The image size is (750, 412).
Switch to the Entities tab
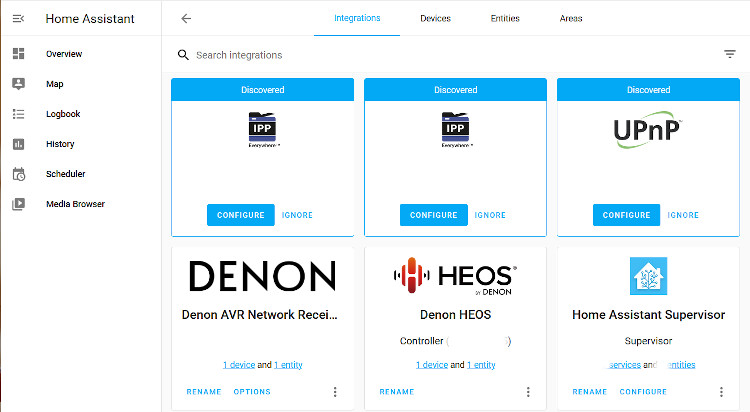[x=505, y=18]
